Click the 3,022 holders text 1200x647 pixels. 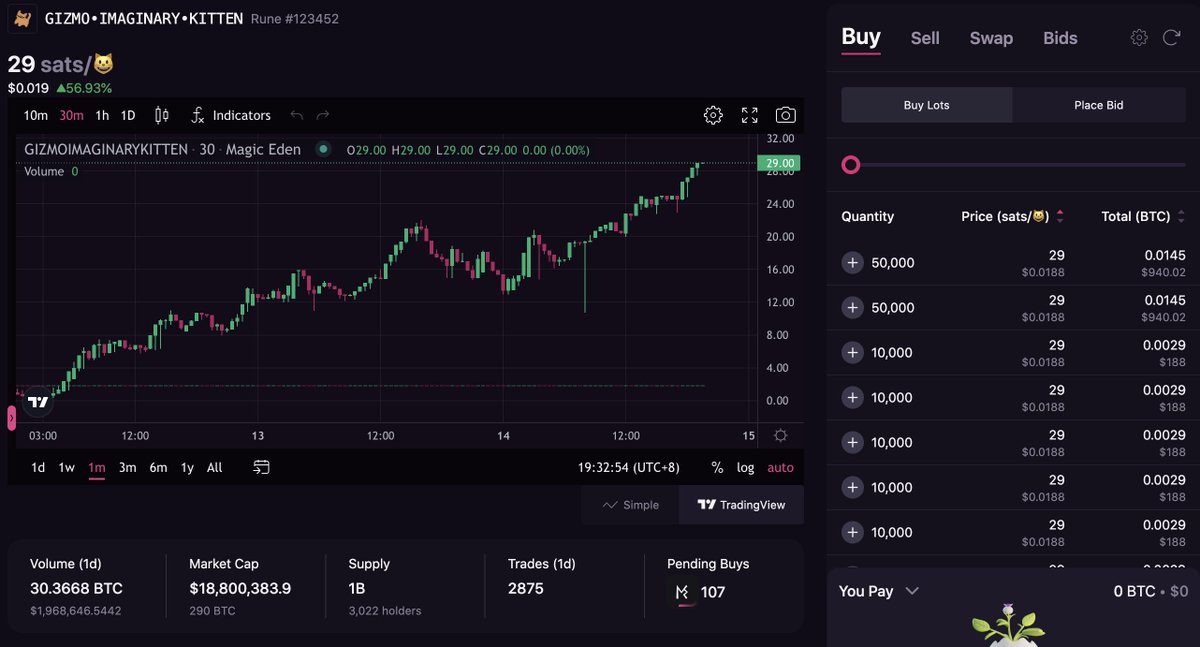point(385,610)
